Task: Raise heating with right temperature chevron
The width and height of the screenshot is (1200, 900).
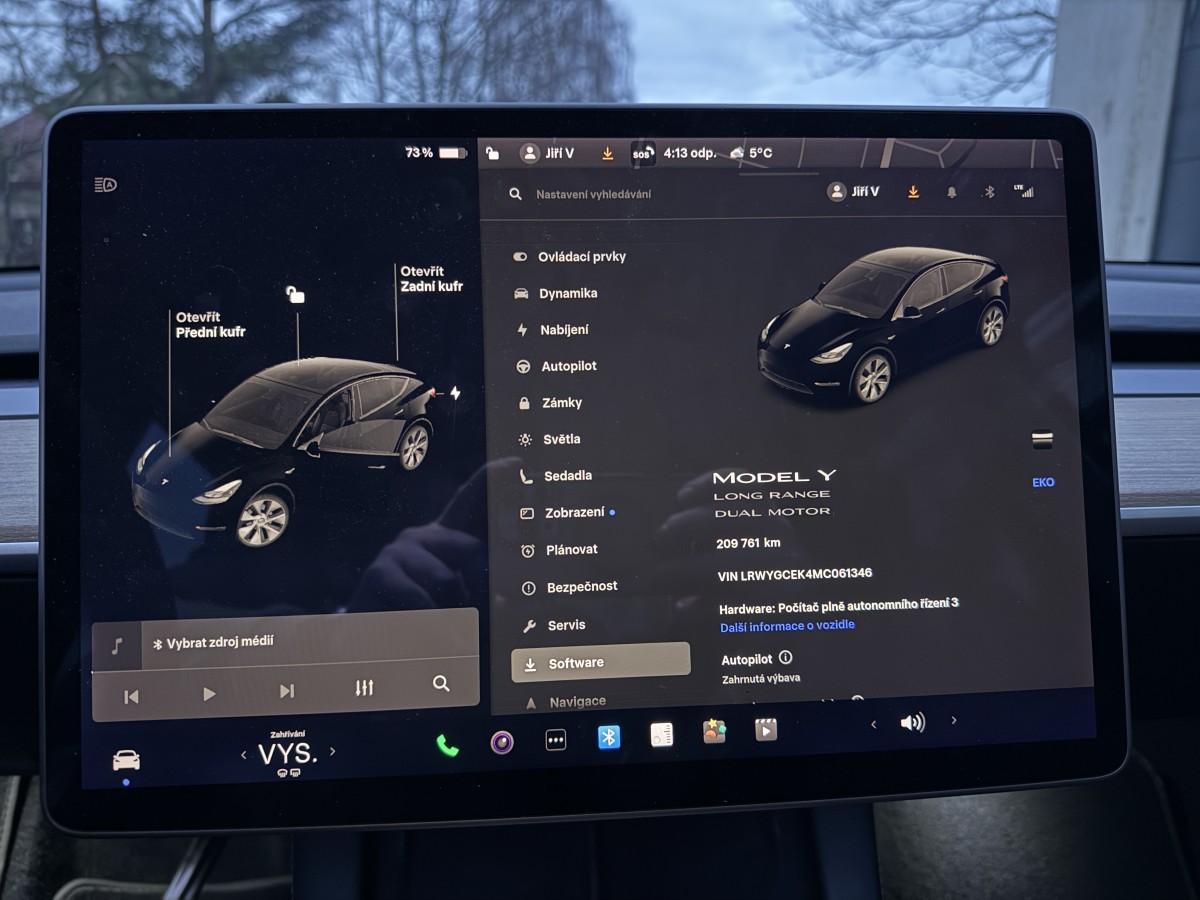Action: point(333,751)
